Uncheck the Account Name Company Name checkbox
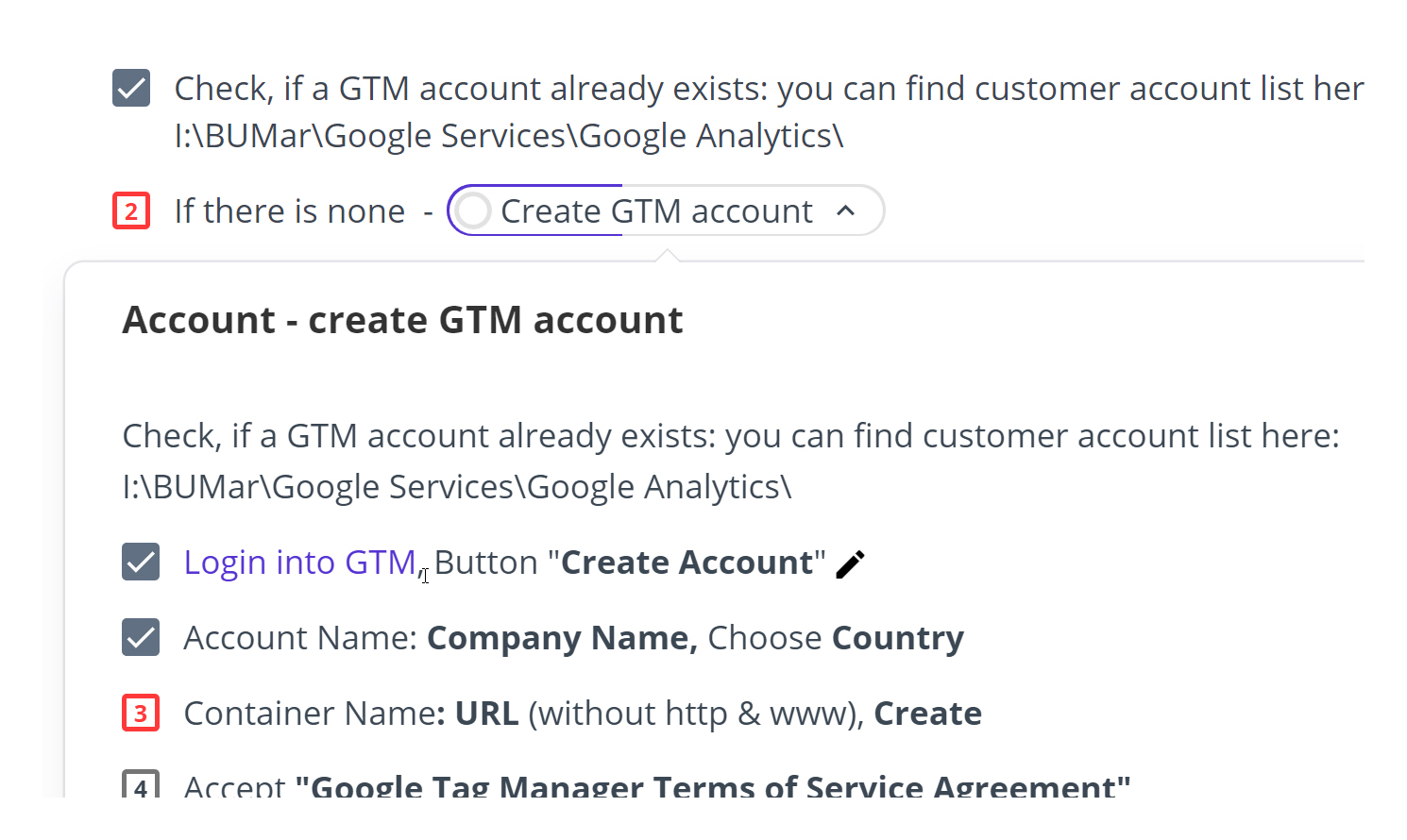 tap(141, 638)
